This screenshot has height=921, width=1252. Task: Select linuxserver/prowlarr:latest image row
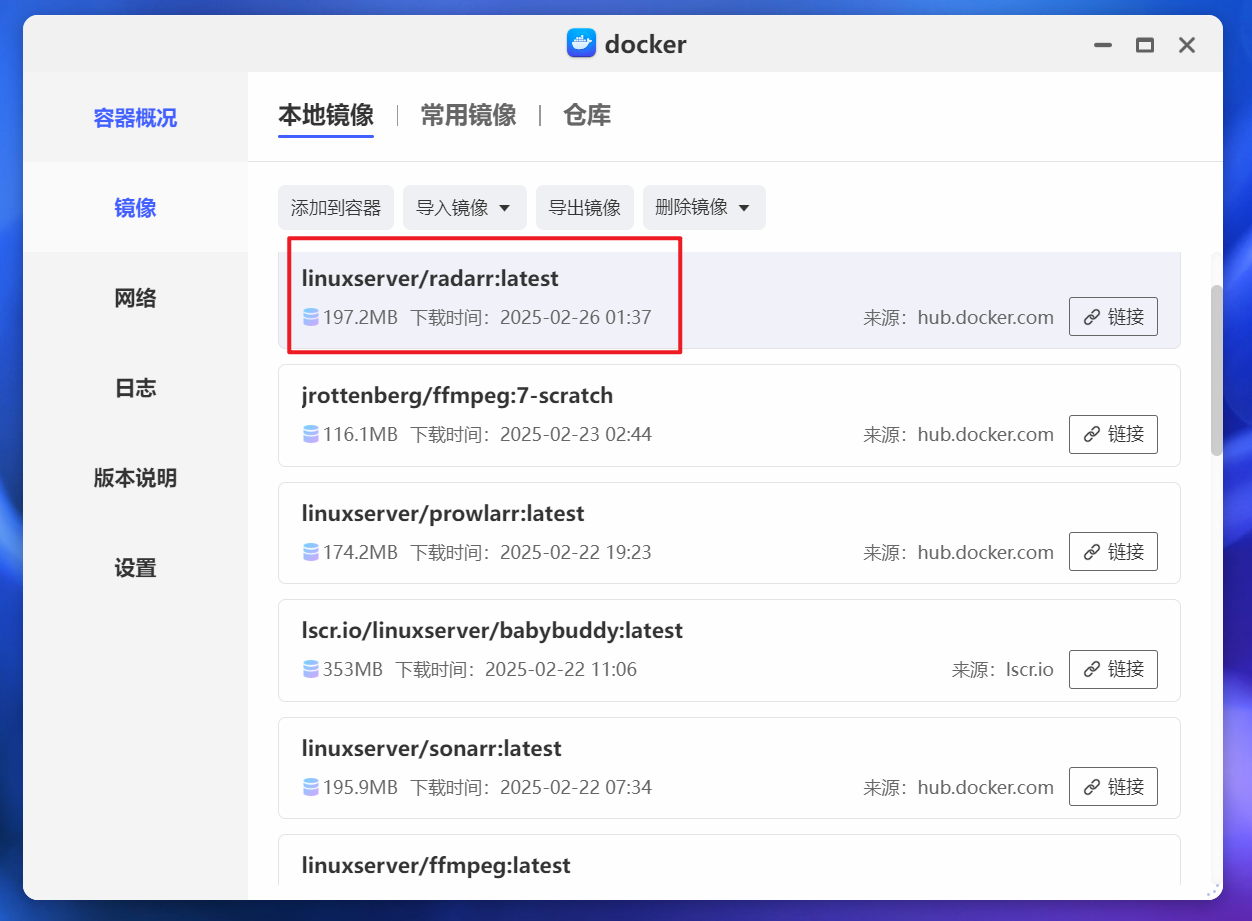pyautogui.click(x=729, y=533)
